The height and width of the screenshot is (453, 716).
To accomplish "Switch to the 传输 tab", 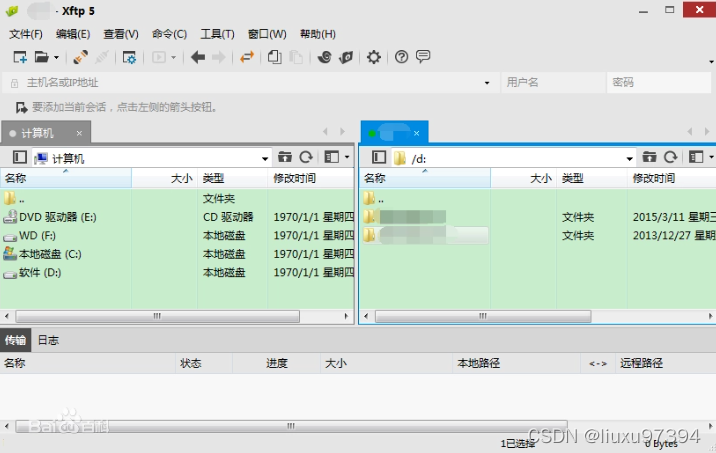I will pyautogui.click(x=16, y=340).
